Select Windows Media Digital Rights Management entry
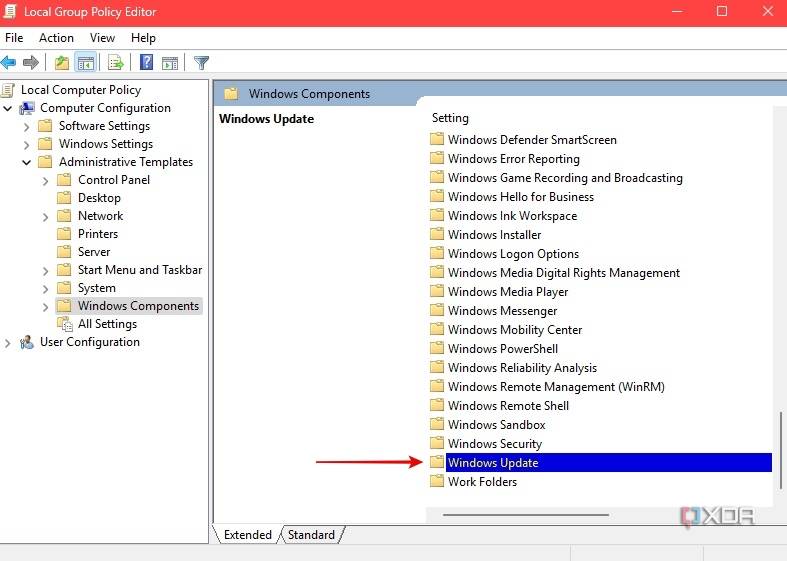 [x=563, y=272]
